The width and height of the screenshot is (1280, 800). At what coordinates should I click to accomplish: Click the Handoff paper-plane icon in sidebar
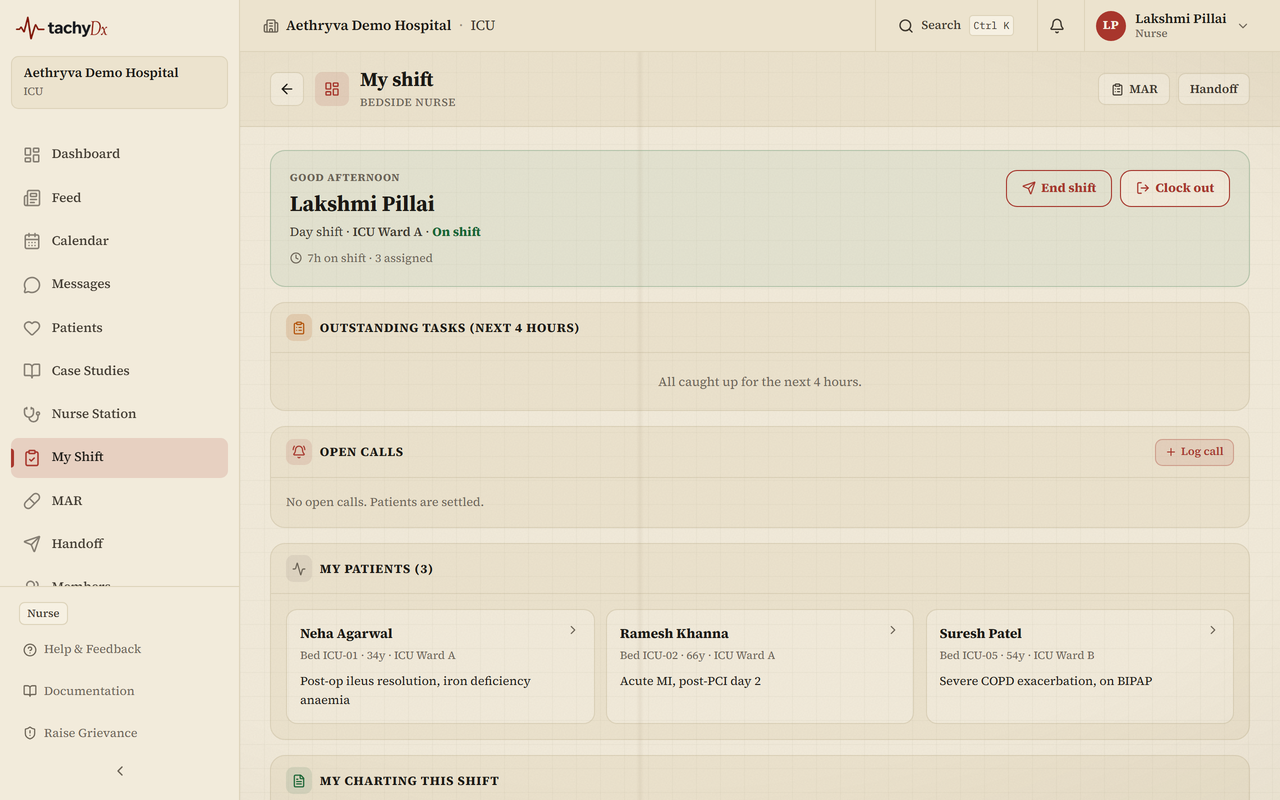[32, 544]
